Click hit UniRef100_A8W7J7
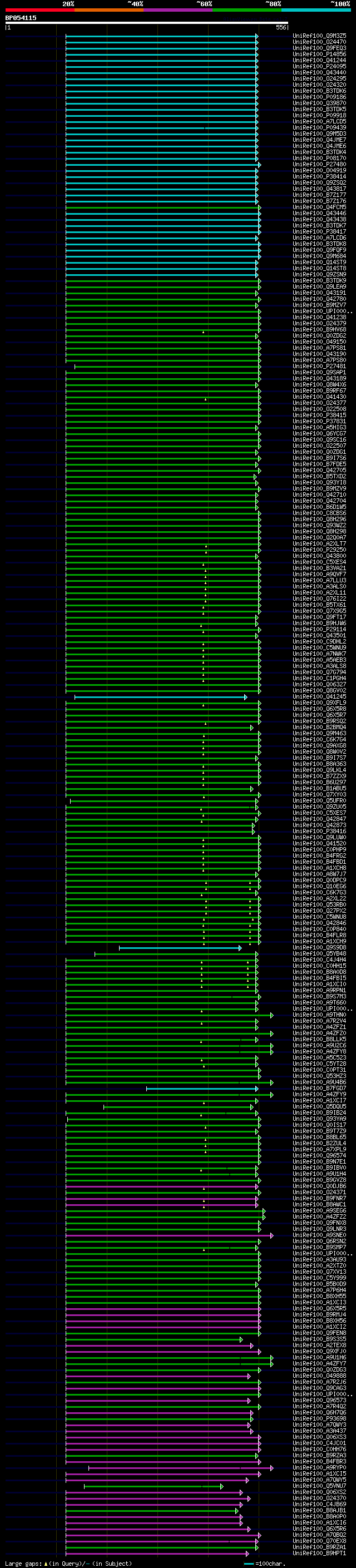The width and height of the screenshot is (356, 1568). coord(319,875)
